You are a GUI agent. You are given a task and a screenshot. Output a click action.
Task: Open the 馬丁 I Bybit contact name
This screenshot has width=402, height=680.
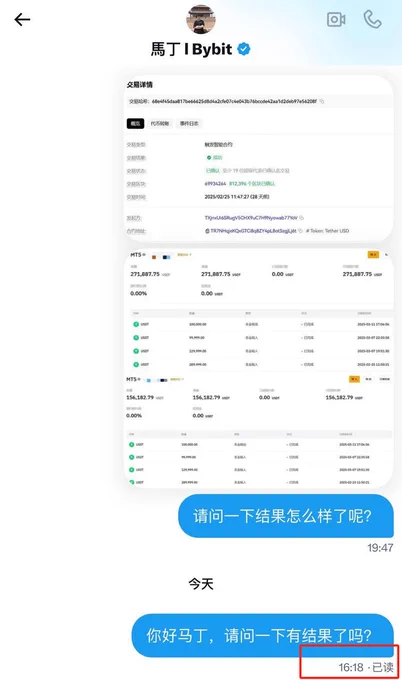tap(191, 49)
